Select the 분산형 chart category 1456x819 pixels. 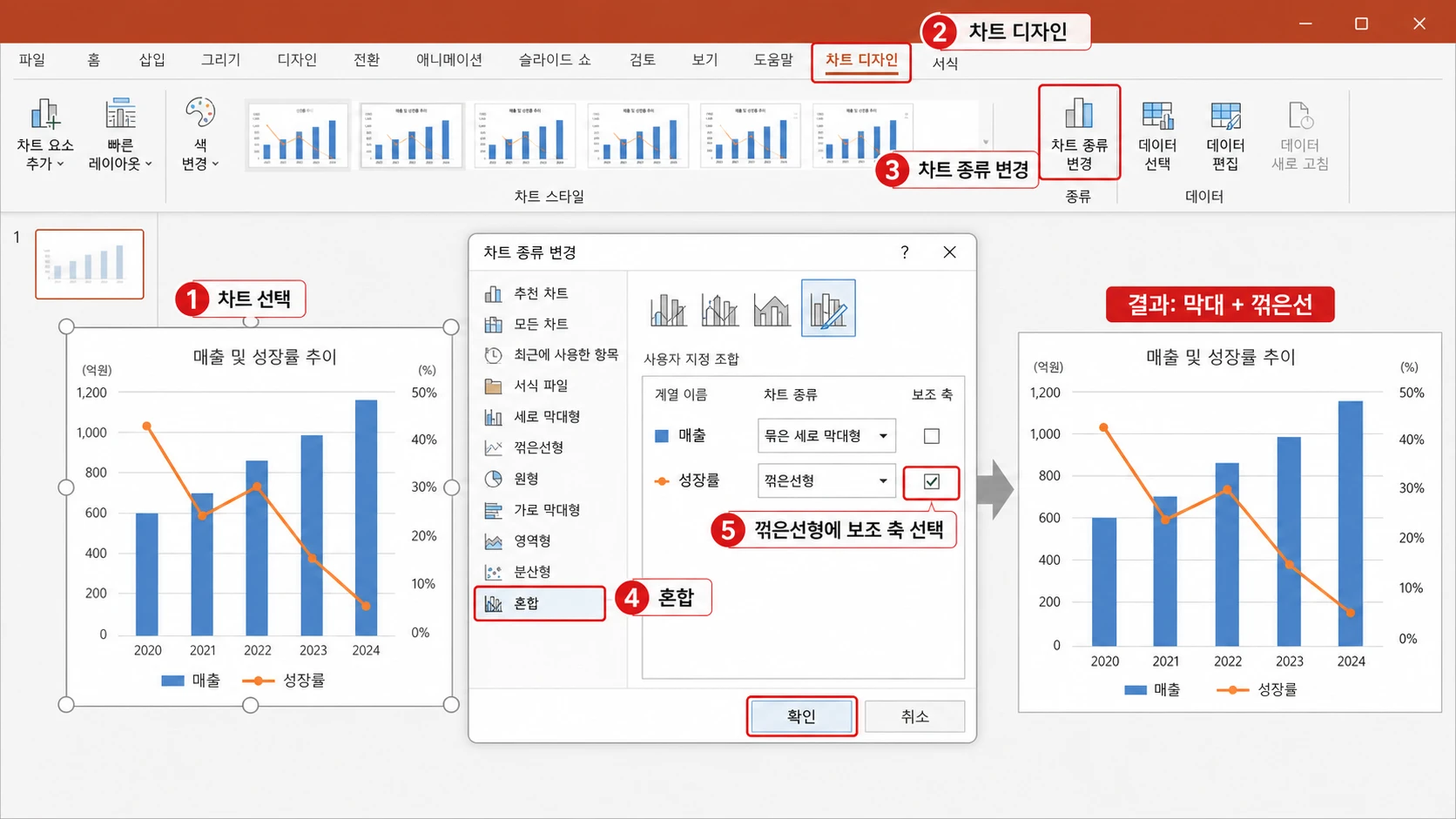[x=518, y=572]
